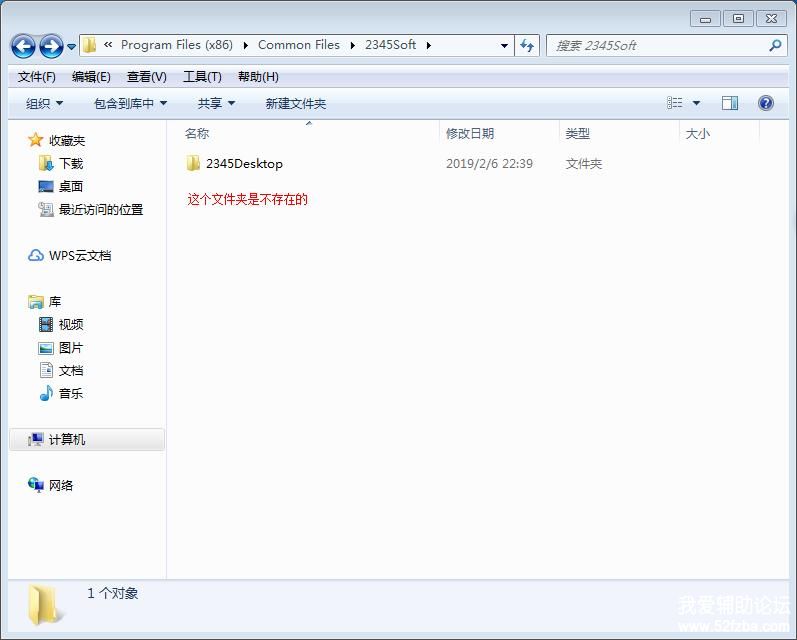This screenshot has width=797, height=640.
Task: Click the 最近访问的位置 icon
Action: [x=46, y=209]
